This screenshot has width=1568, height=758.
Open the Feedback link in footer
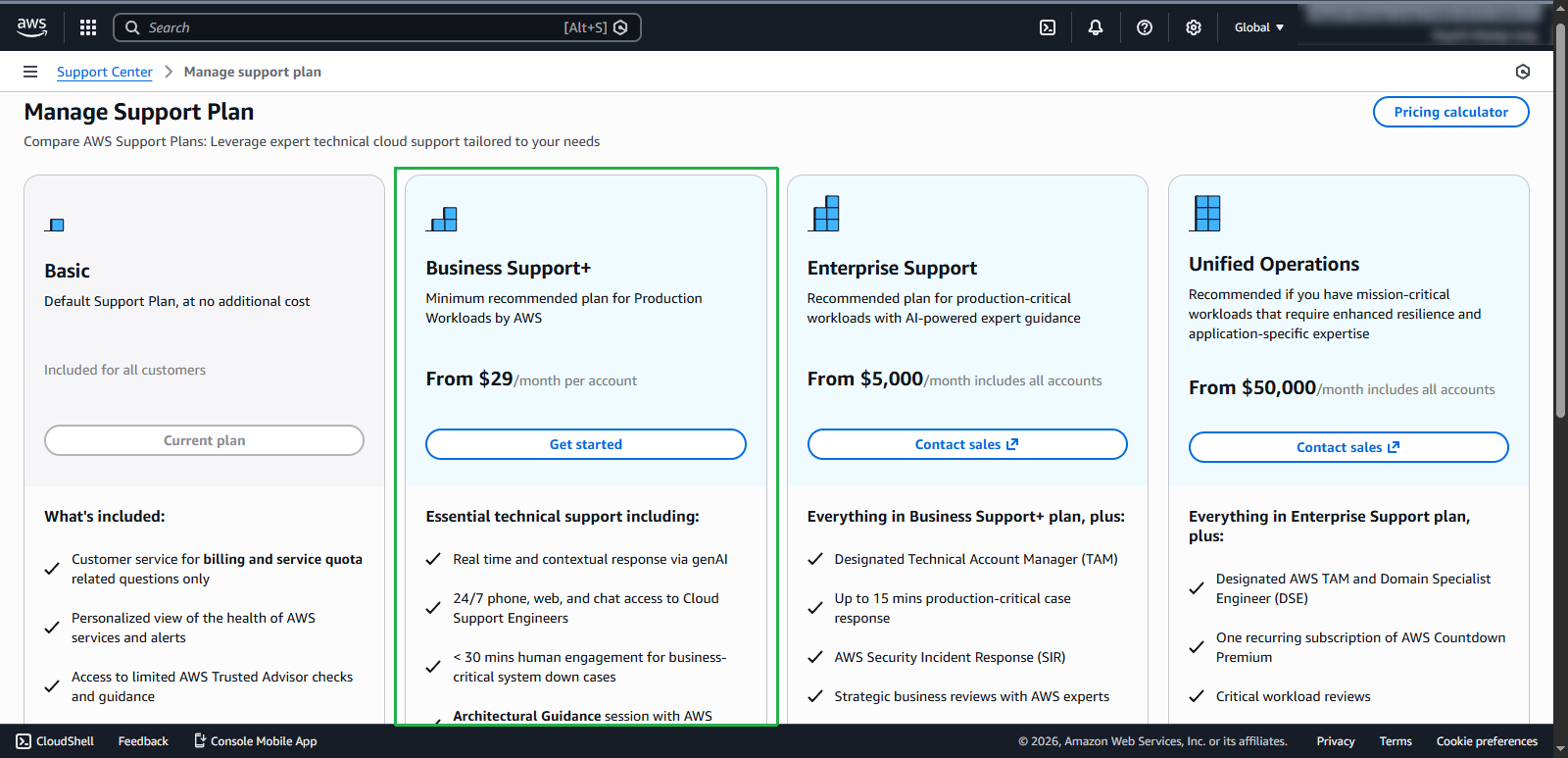(x=143, y=741)
